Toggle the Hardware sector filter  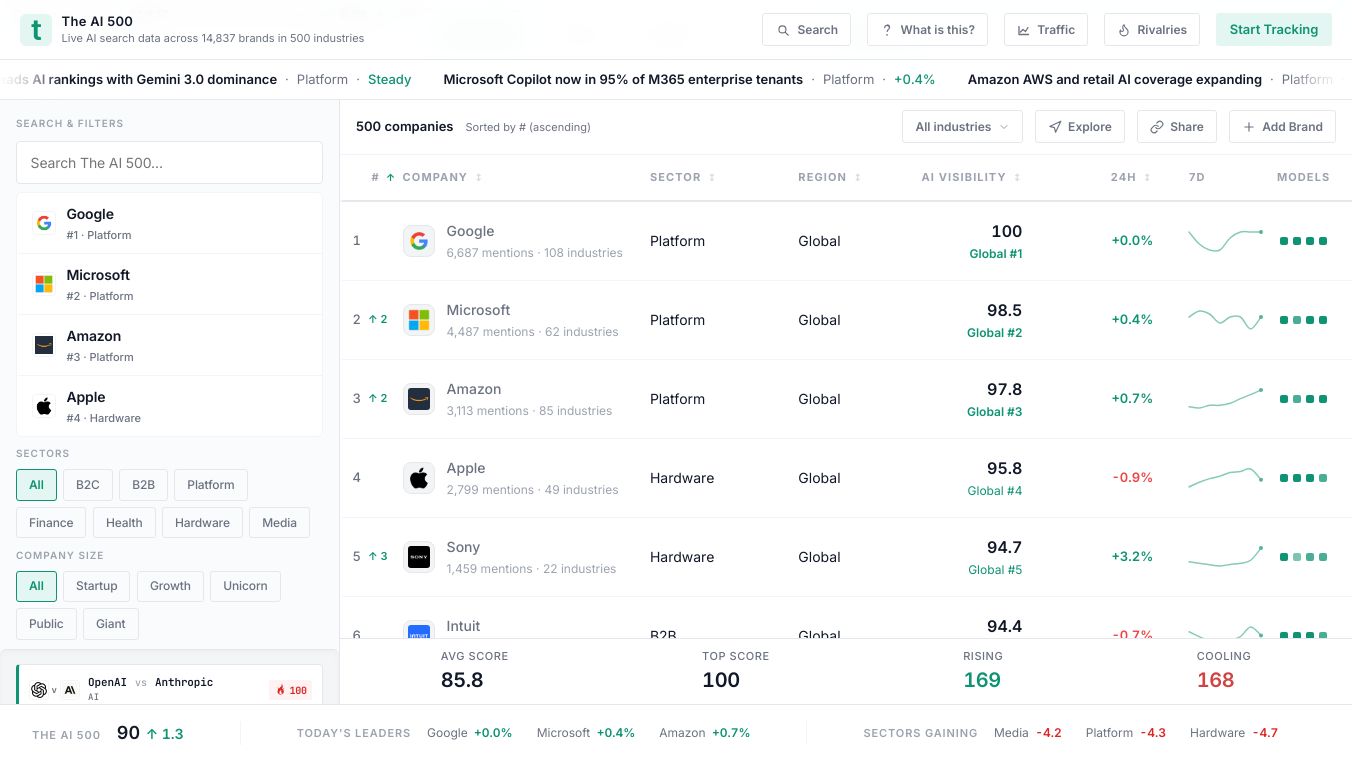(202, 523)
